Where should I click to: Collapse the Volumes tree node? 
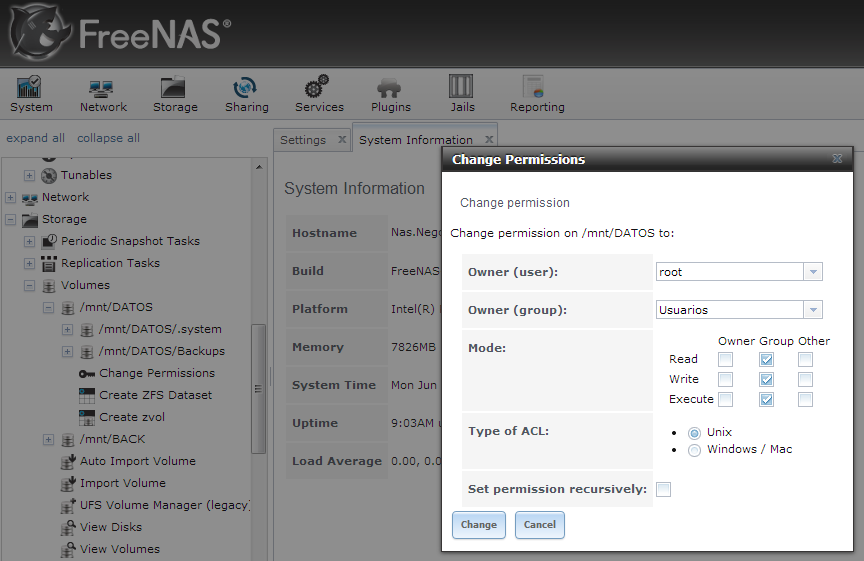30,285
